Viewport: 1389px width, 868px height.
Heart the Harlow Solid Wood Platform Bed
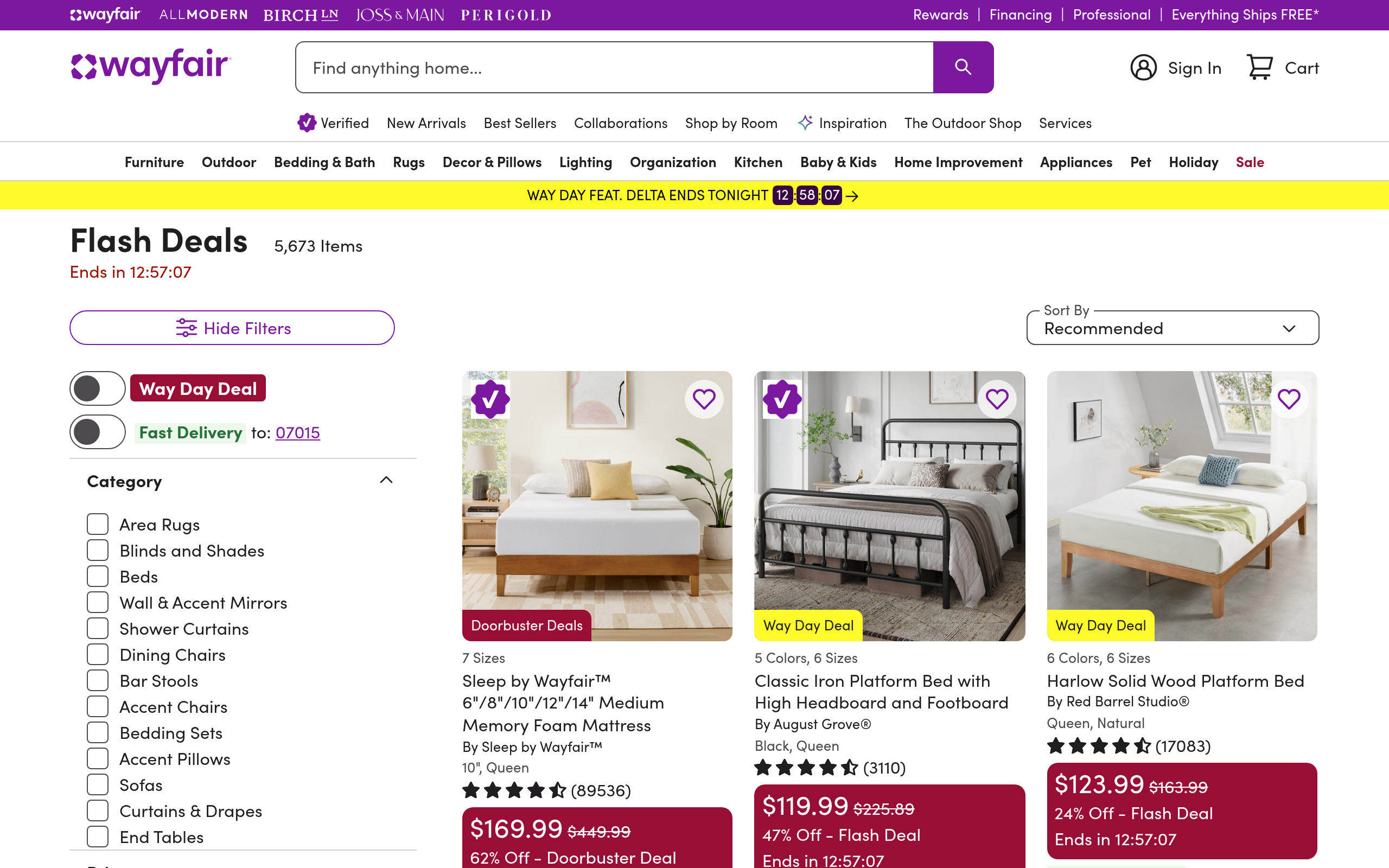click(x=1289, y=399)
